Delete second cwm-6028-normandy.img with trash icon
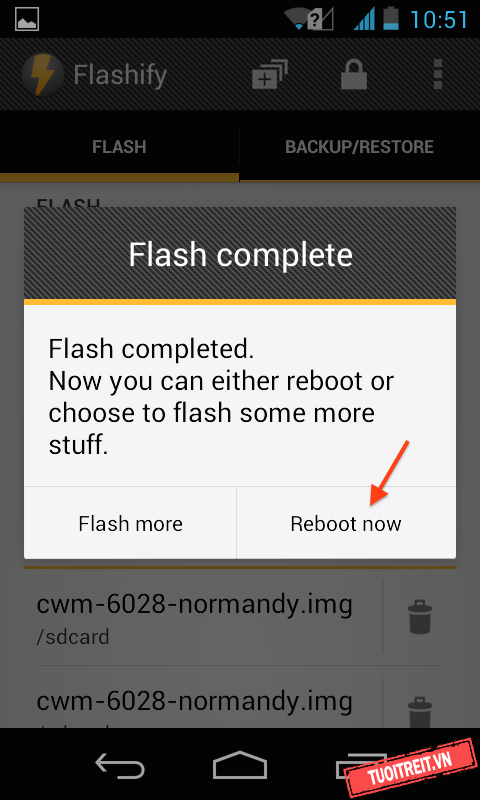The width and height of the screenshot is (480, 800). (420, 712)
